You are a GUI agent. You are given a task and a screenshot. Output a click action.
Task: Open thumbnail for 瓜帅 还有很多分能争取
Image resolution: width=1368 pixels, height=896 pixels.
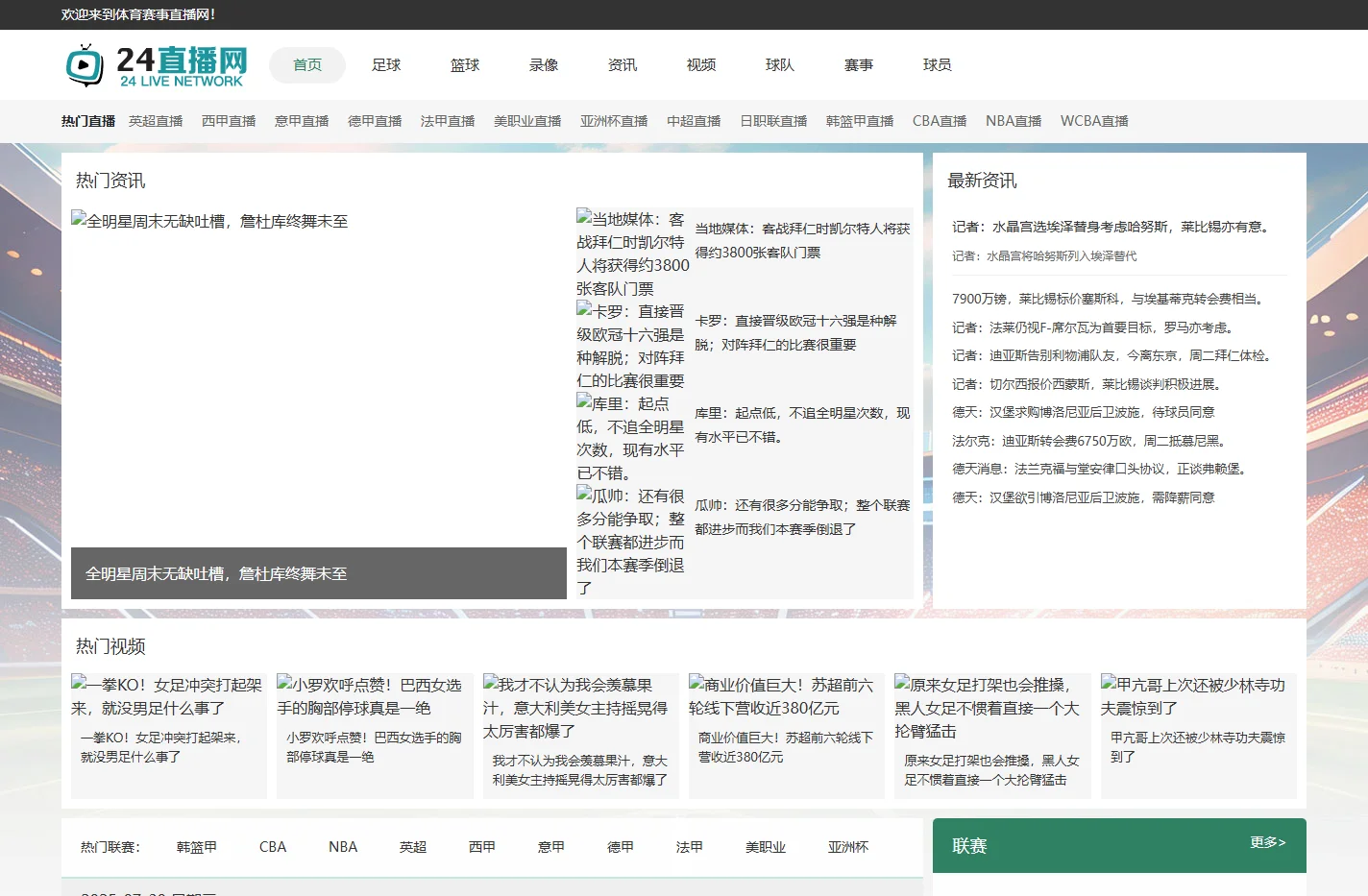(x=632, y=542)
